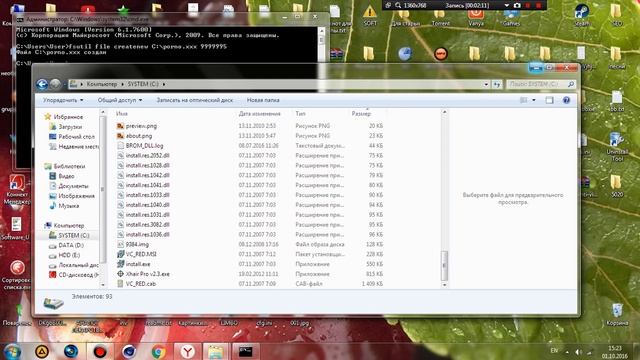640x360 pixels.
Task: Open the view options dropdown arrow
Action: click(533, 100)
